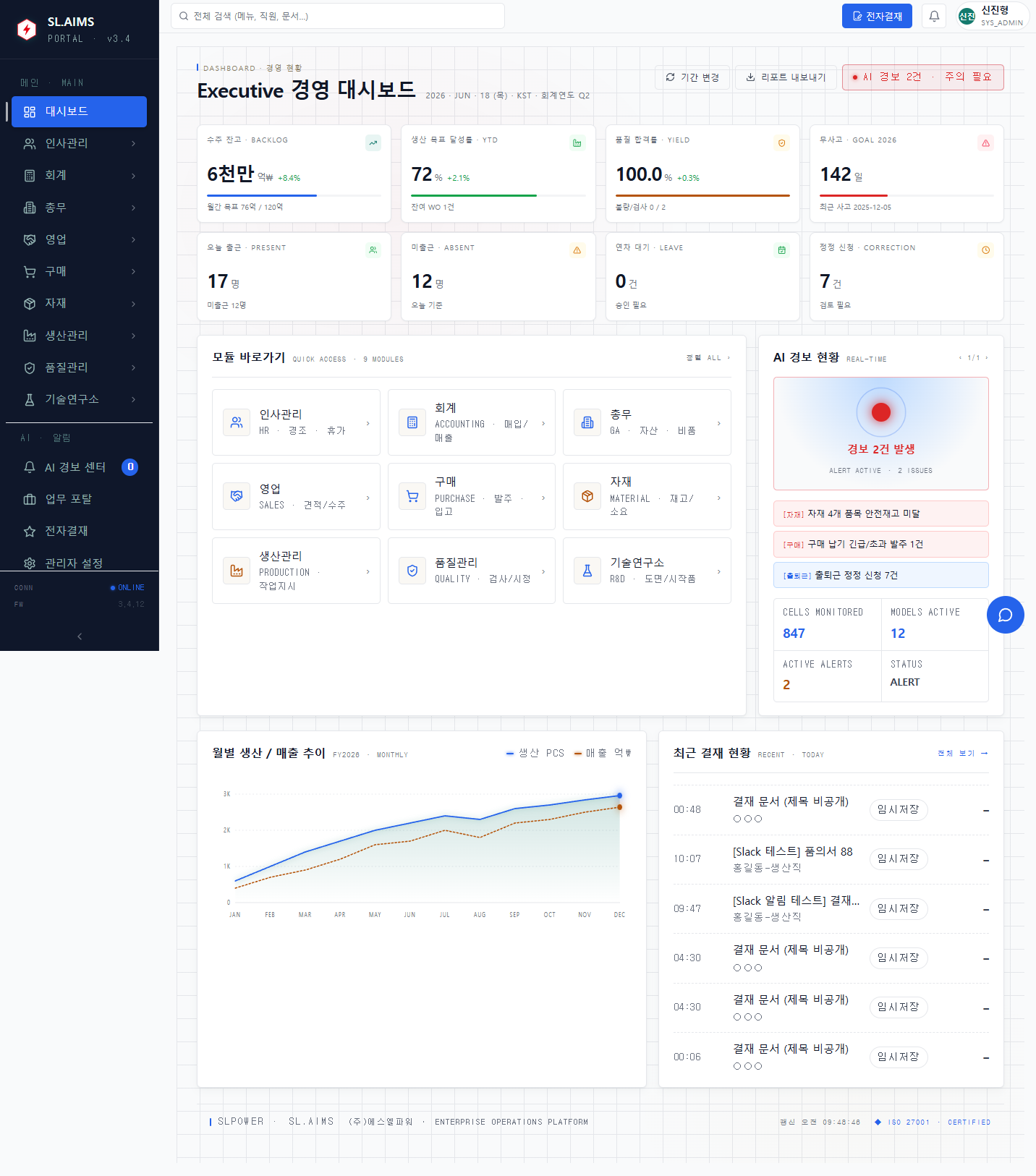Click the 신진형 user avatar

point(967,16)
